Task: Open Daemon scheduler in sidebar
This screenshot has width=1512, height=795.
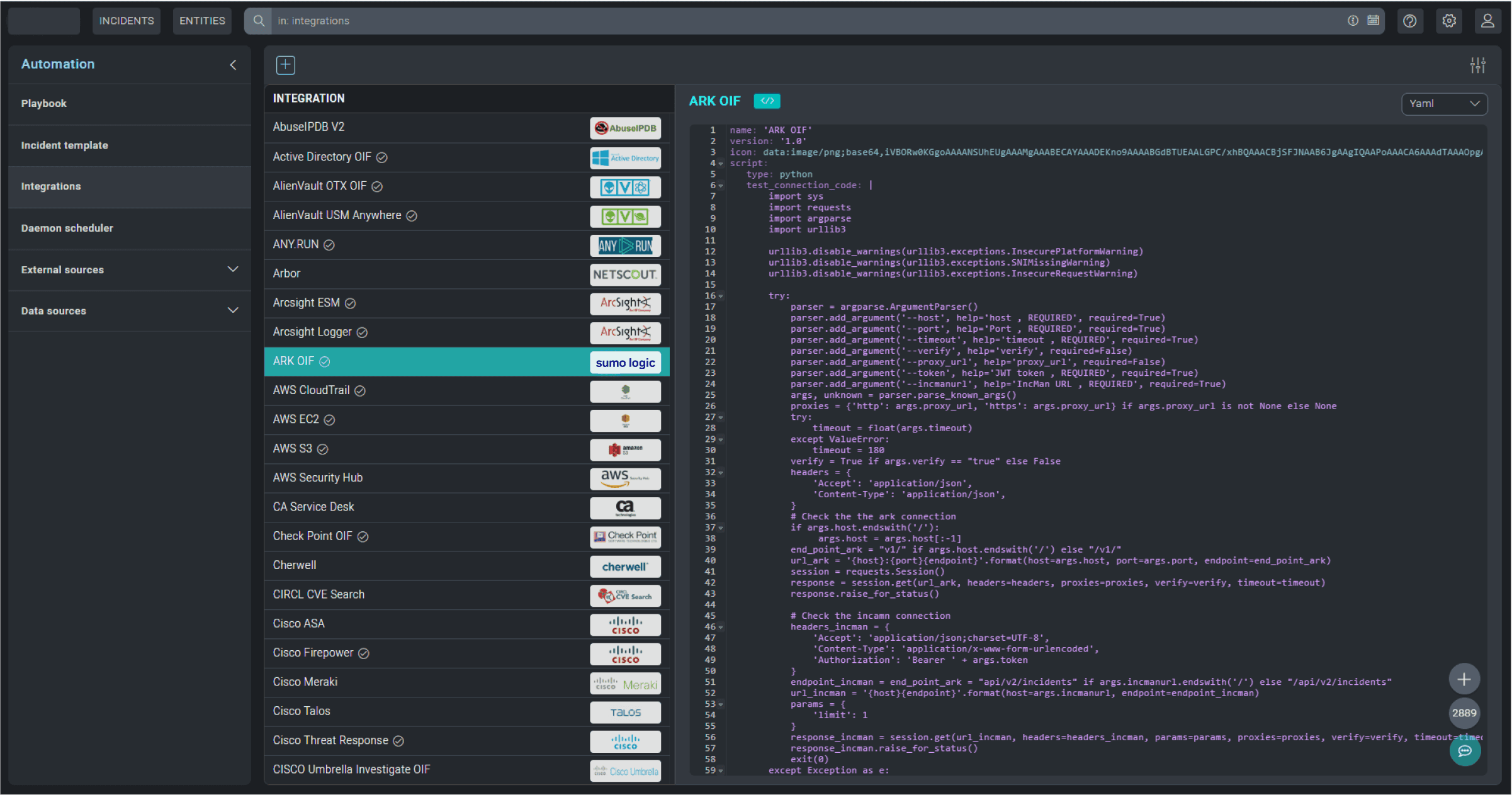Action: click(130, 228)
